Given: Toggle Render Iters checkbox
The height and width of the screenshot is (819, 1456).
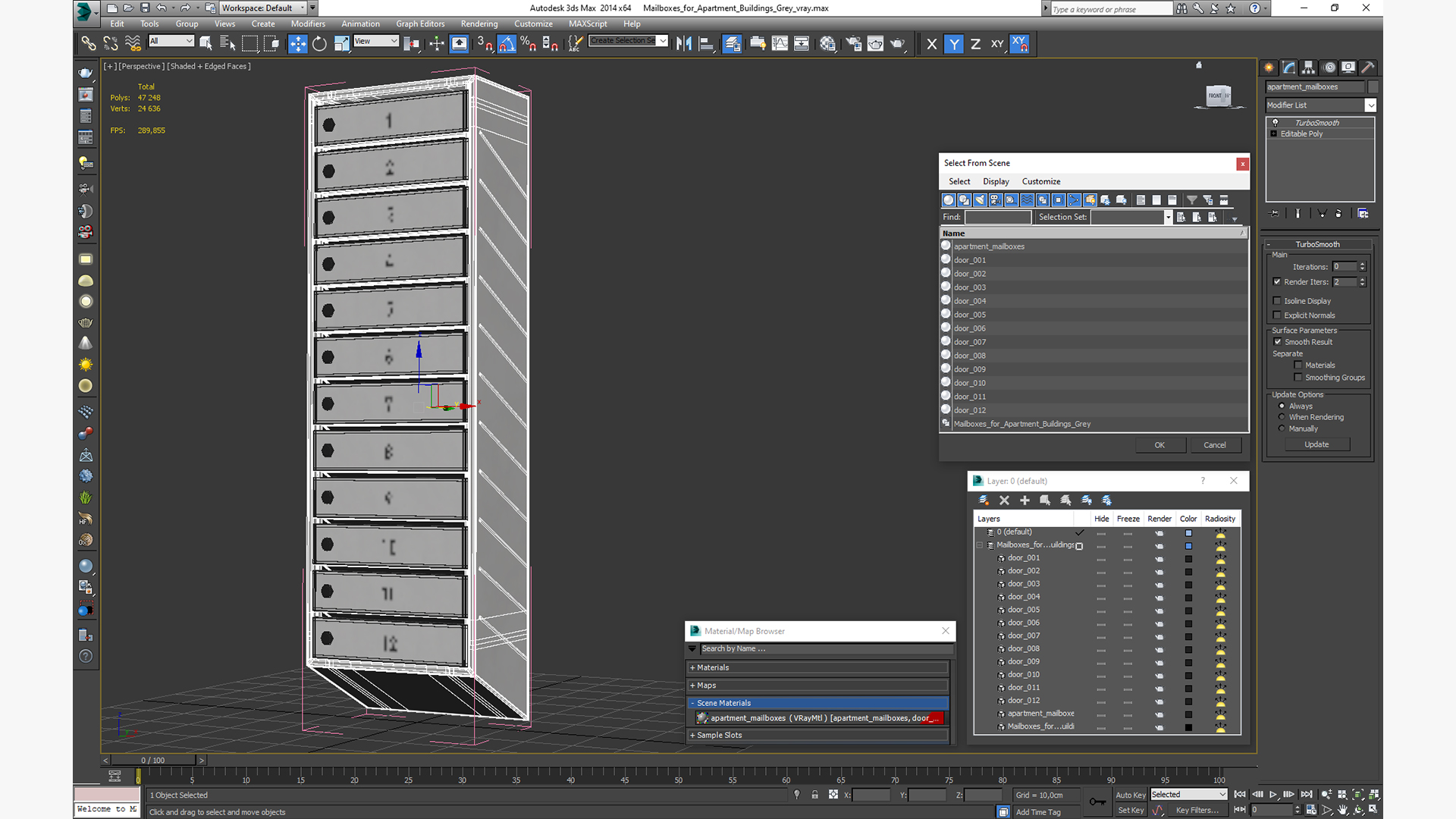Looking at the screenshot, I should click(1277, 282).
